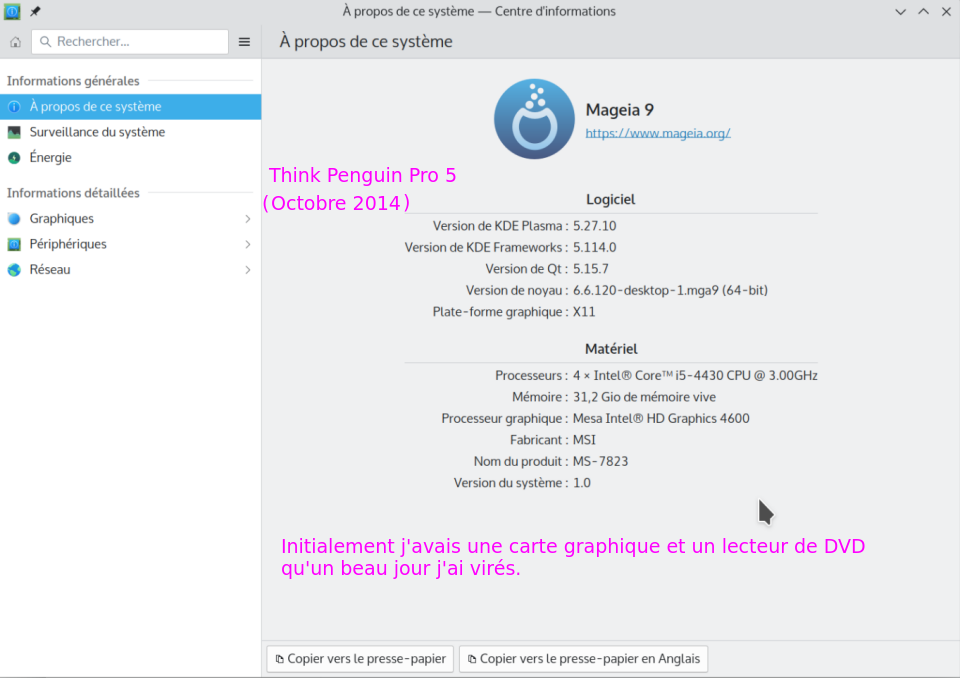Click the home icon beside the search box
Screen dimensions: 960x678
15,42
